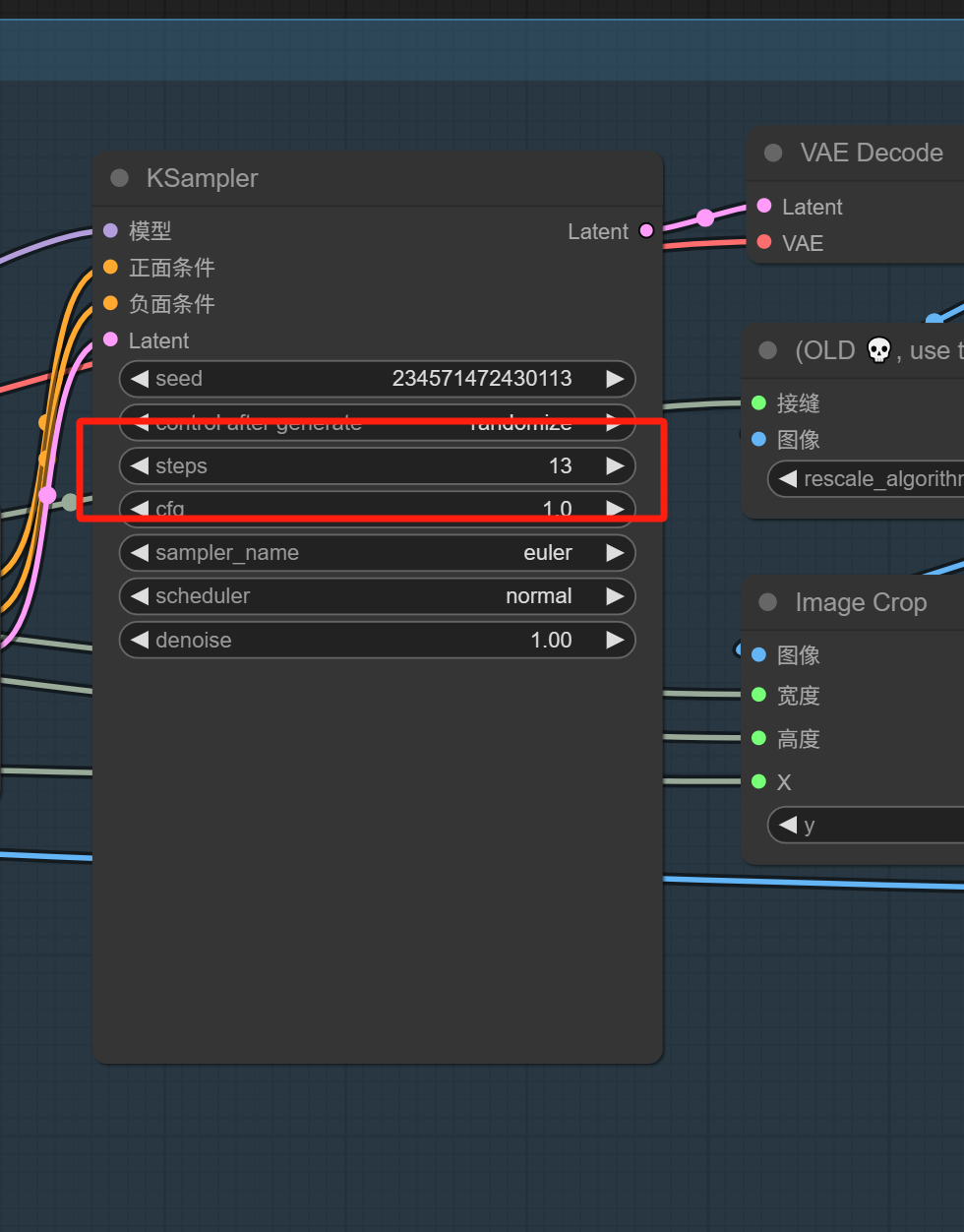Click the purple 模型 input connector on KSampler
The width and height of the screenshot is (964, 1232).
pyautogui.click(x=111, y=231)
